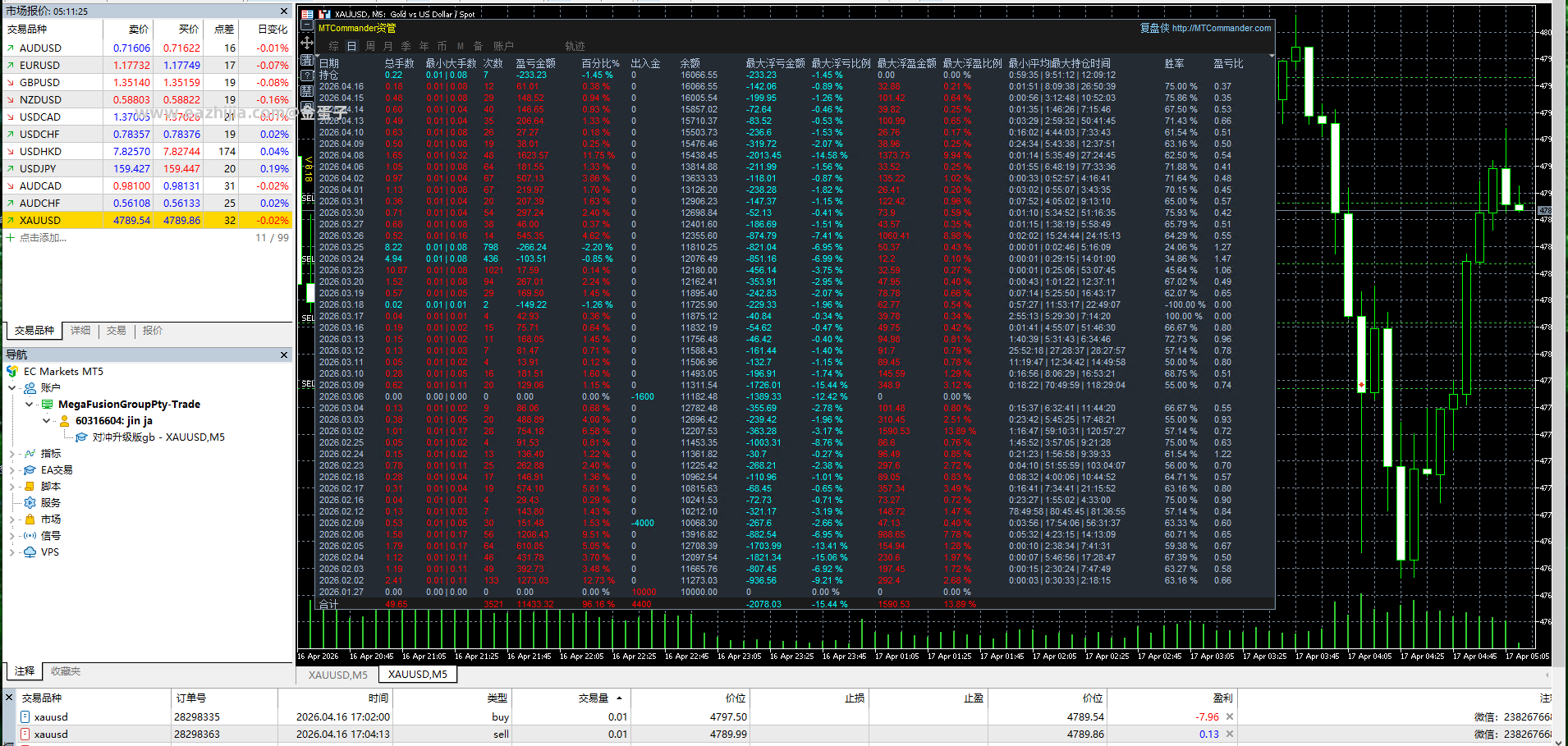Viewport: 1568px width, 746px height.
Task: Click the XAUUSD direction arrow icon in Market Watch
Action: tap(11, 221)
